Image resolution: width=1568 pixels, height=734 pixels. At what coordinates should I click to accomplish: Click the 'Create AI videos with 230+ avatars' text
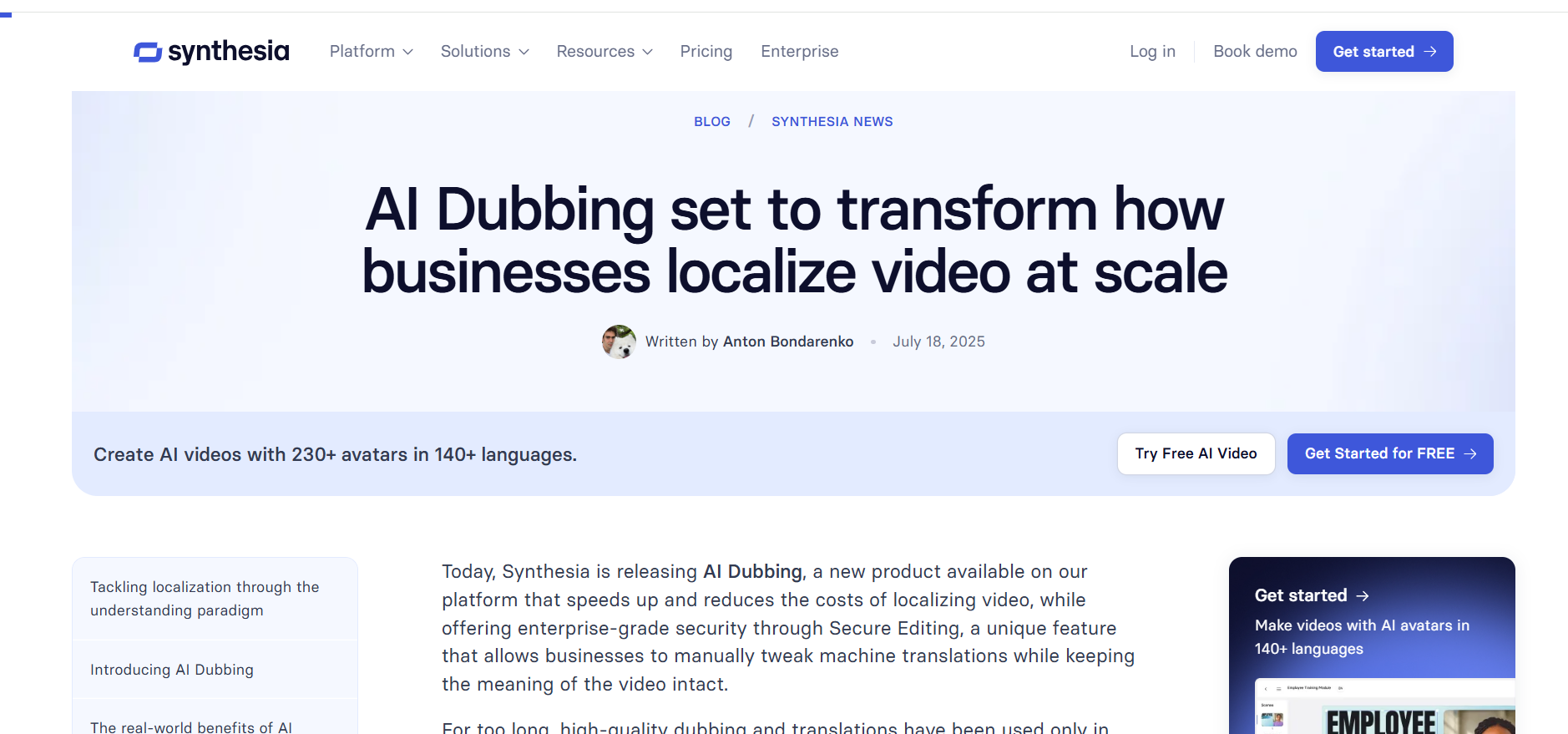(335, 455)
